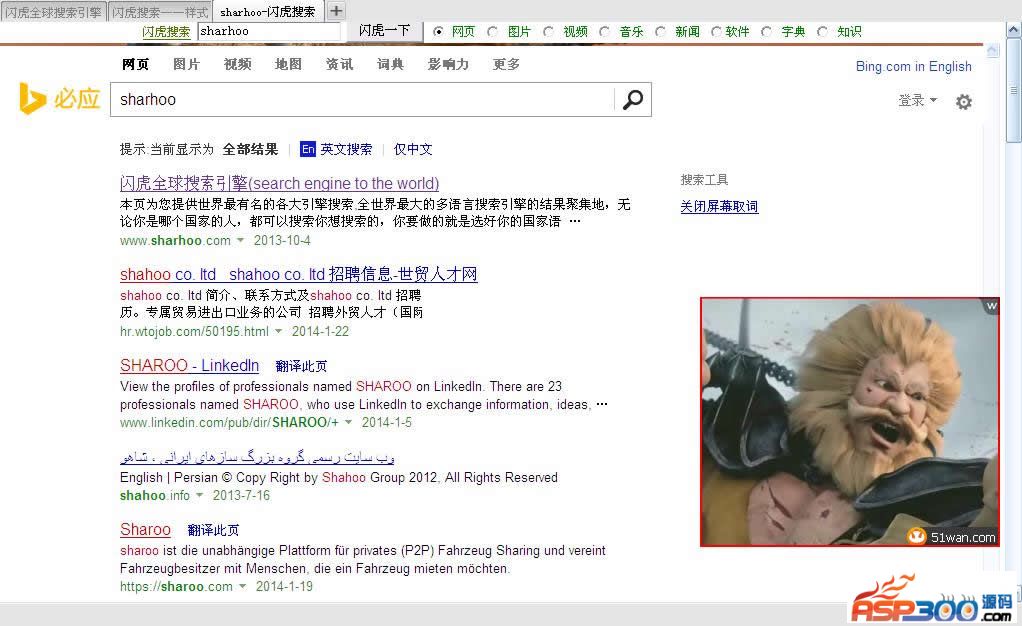Open the 地图 Bing navigation item
Screen dimensions: 1022x626
coord(288,64)
